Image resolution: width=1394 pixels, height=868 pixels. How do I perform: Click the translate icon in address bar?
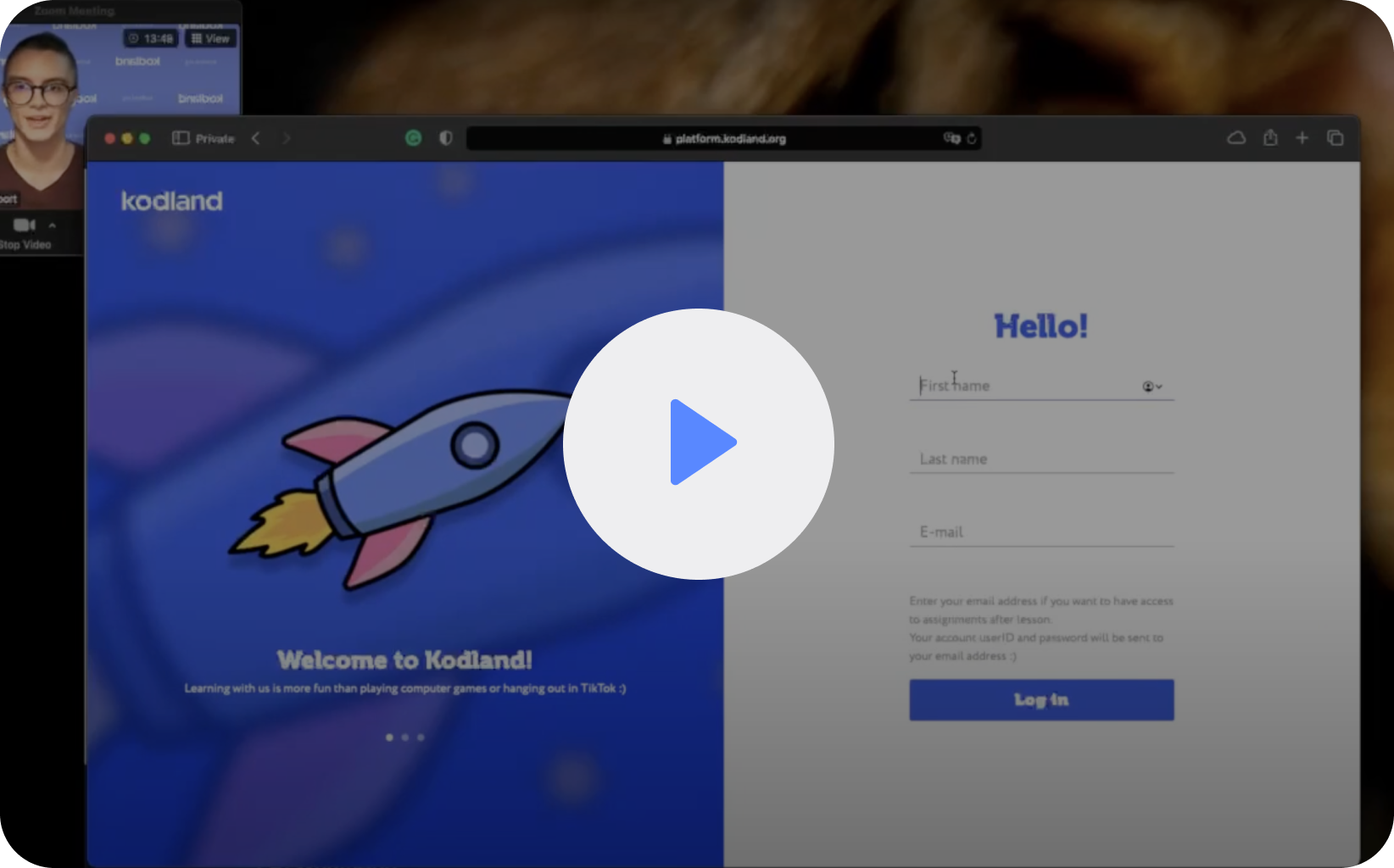[x=952, y=138]
